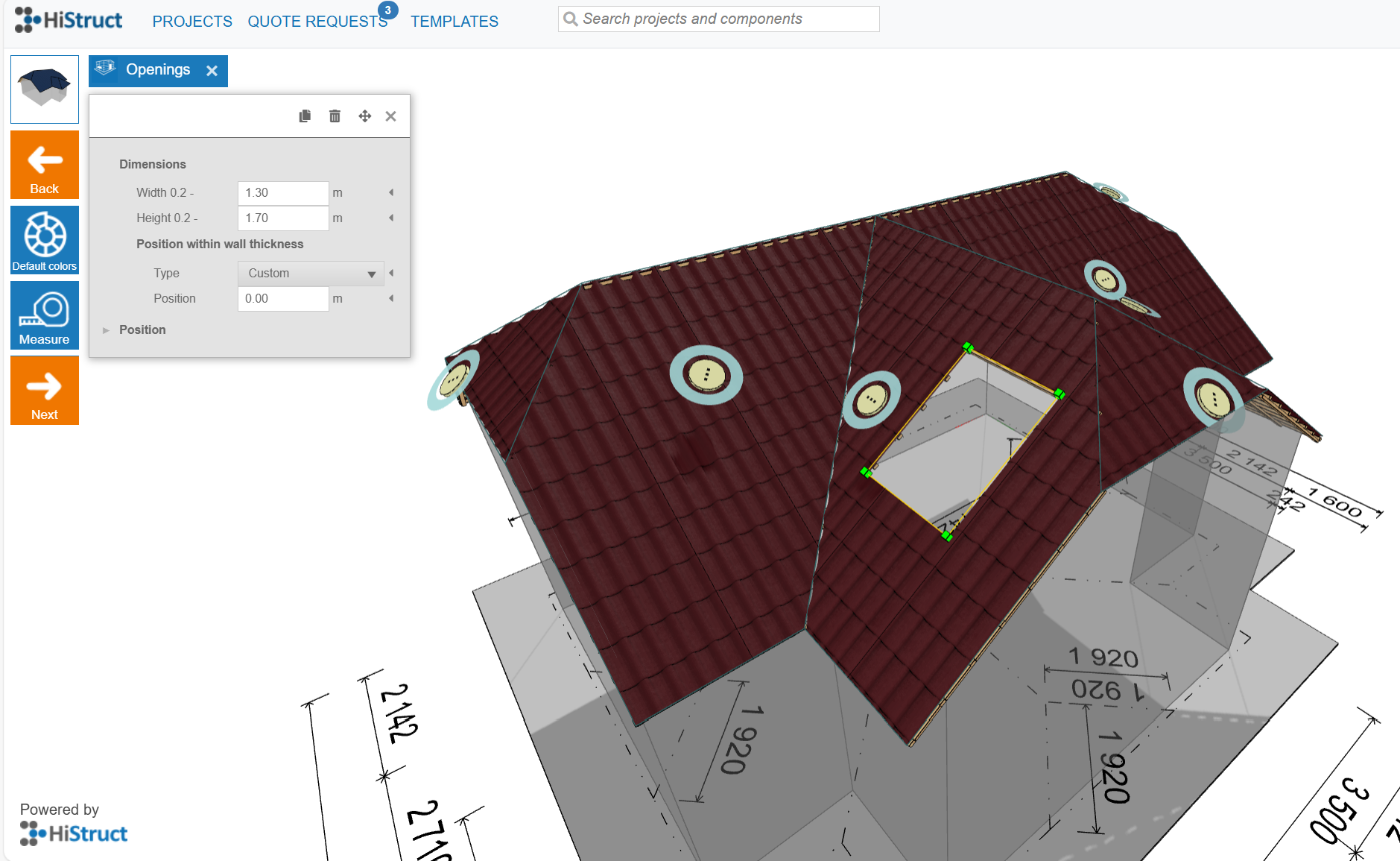Open the Type dropdown set to Custom
Image resolution: width=1400 pixels, height=861 pixels.
pos(310,274)
